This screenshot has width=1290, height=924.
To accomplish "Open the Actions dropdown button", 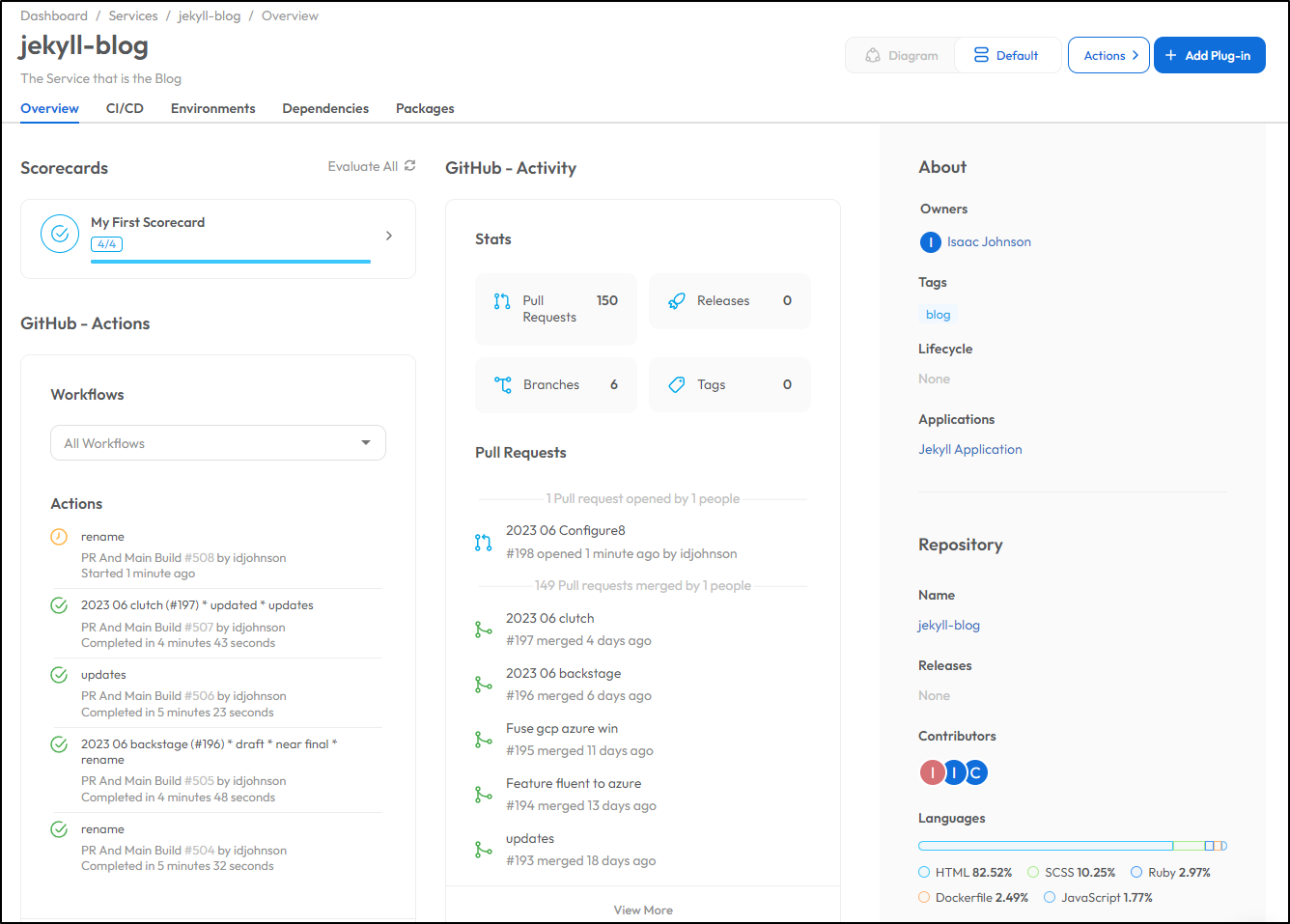I will click(1108, 56).
